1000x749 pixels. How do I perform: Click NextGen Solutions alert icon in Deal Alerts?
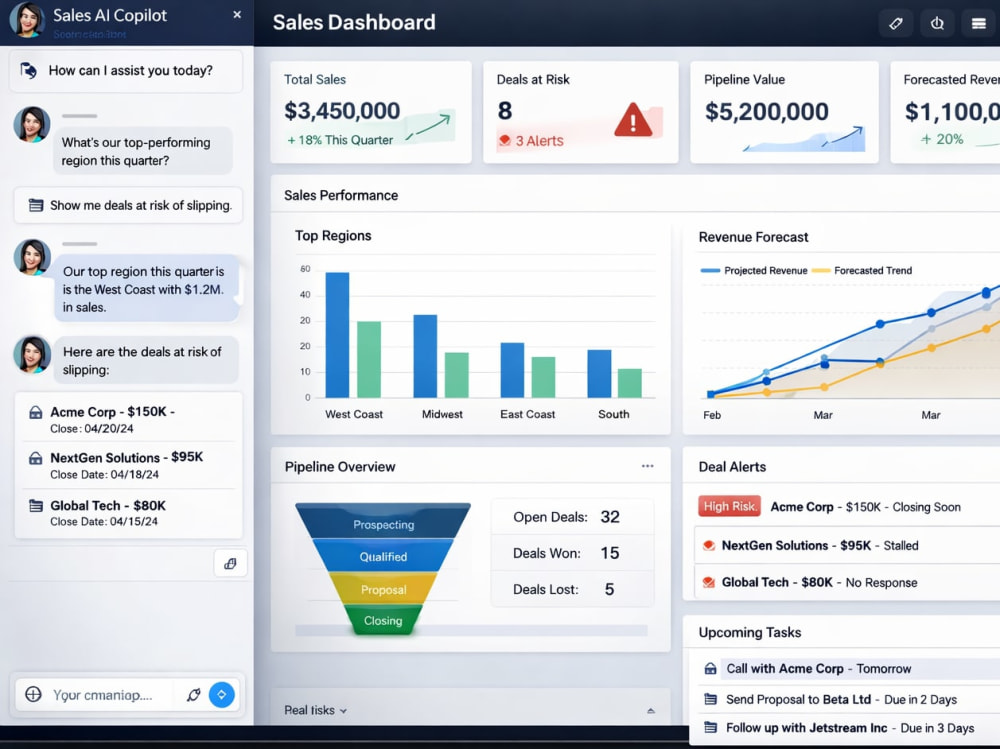[x=708, y=545]
